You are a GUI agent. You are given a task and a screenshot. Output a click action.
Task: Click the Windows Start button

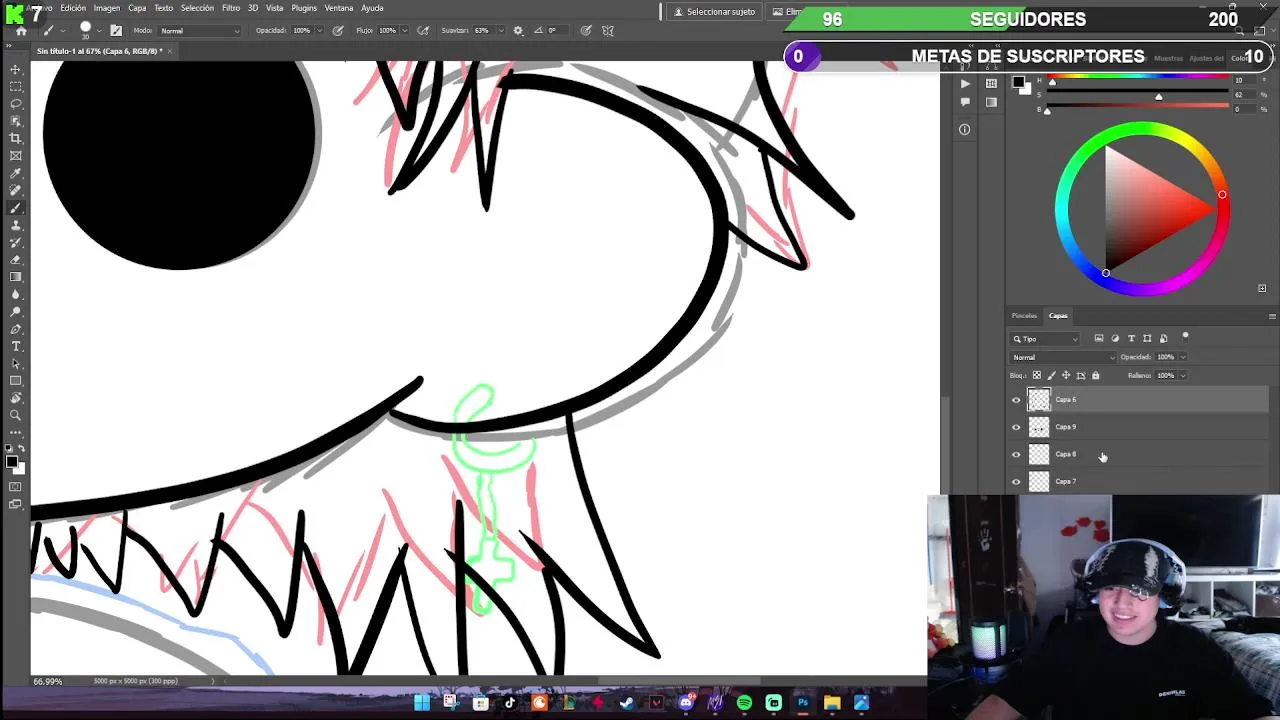[421, 703]
